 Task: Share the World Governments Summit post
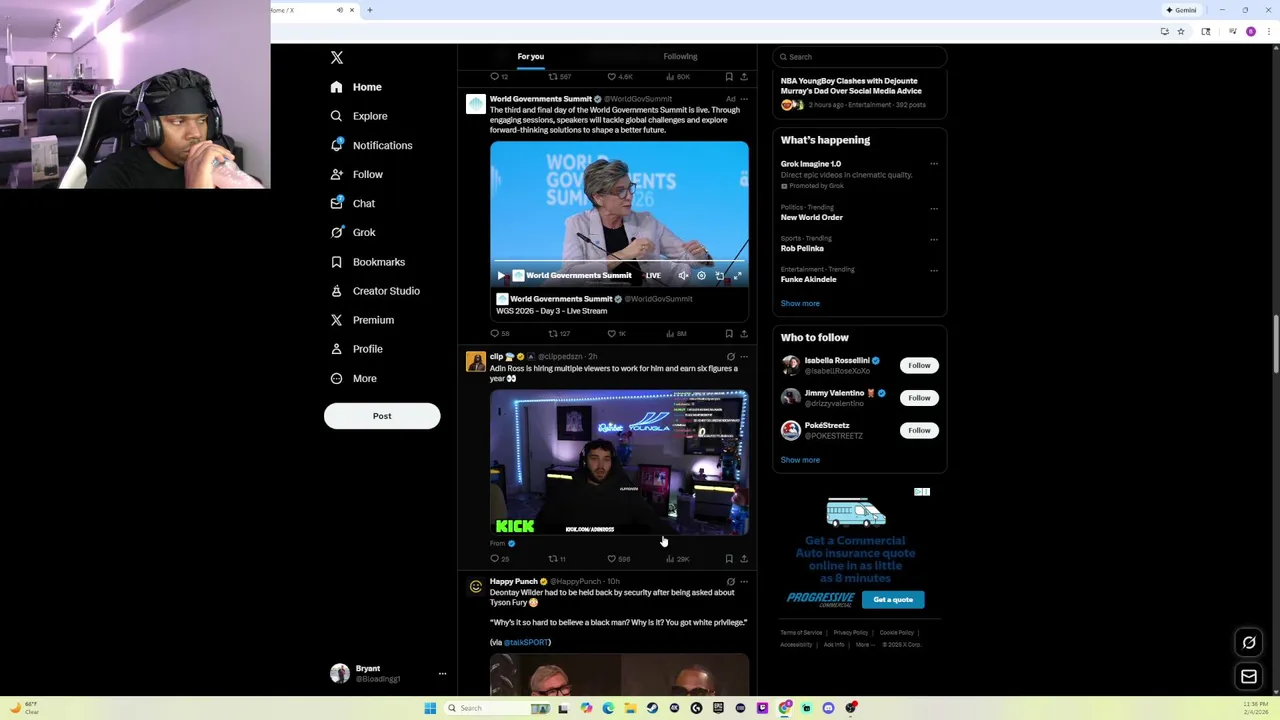[743, 333]
